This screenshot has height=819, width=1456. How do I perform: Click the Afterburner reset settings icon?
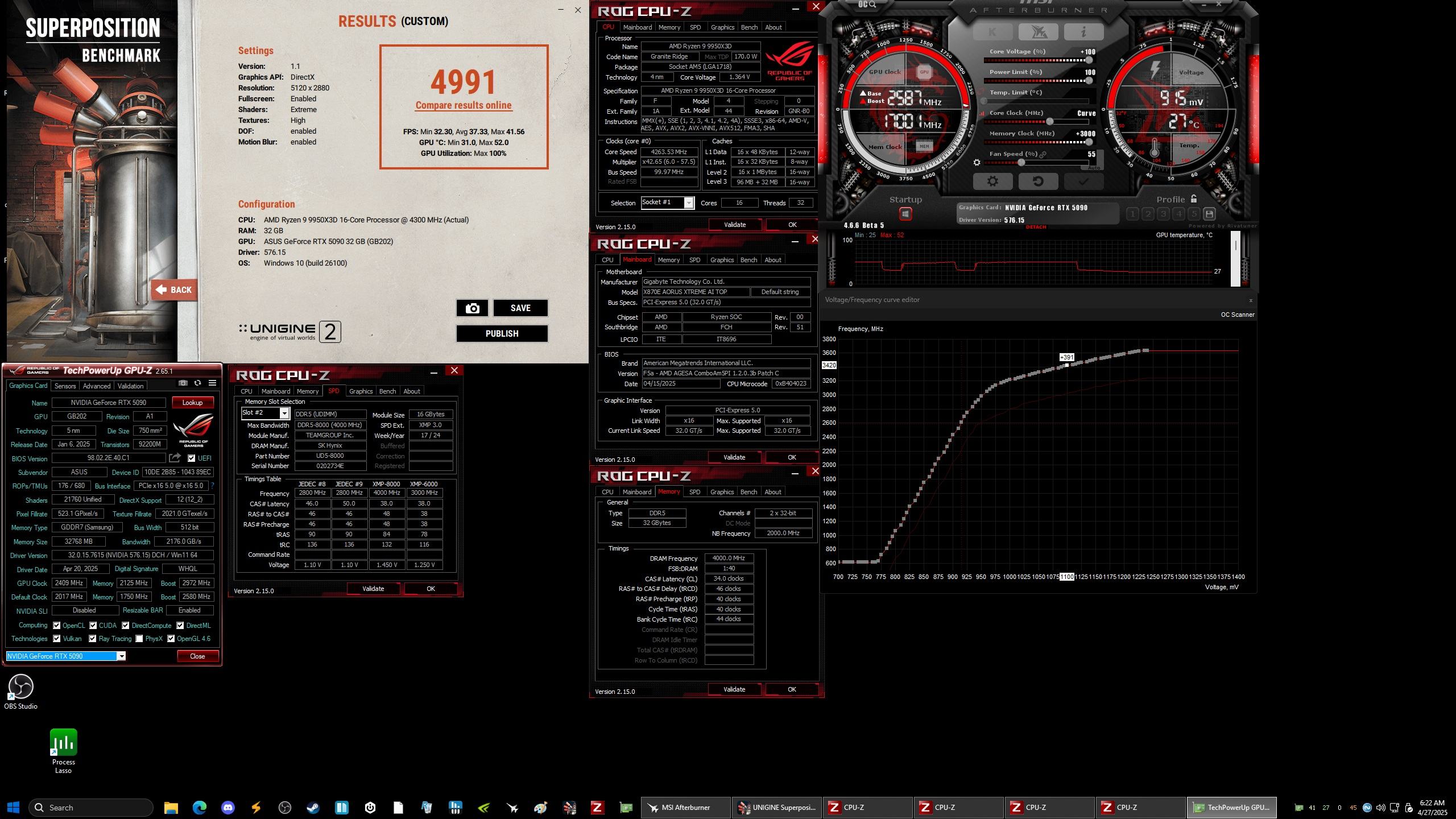click(x=1038, y=181)
